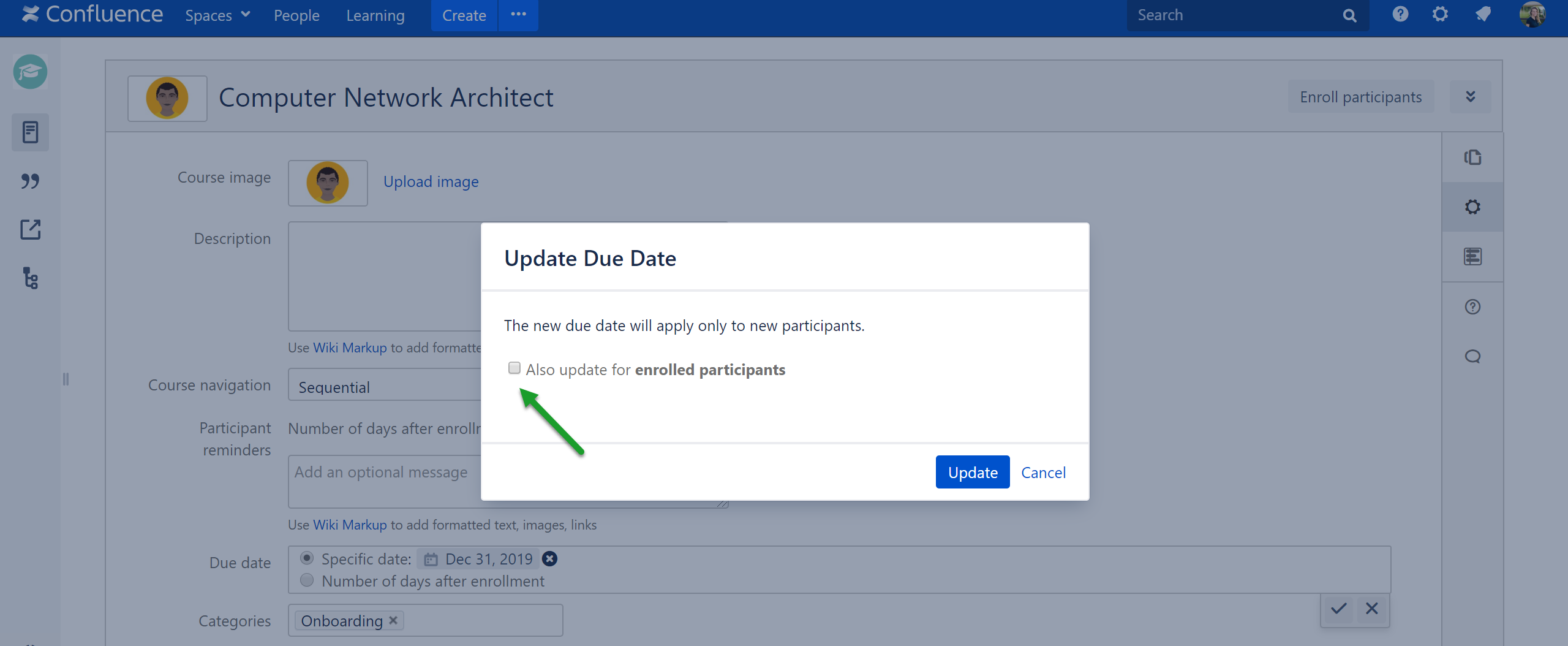Expand the double-chevron course actions menu
1568x646 pixels.
pos(1471,97)
